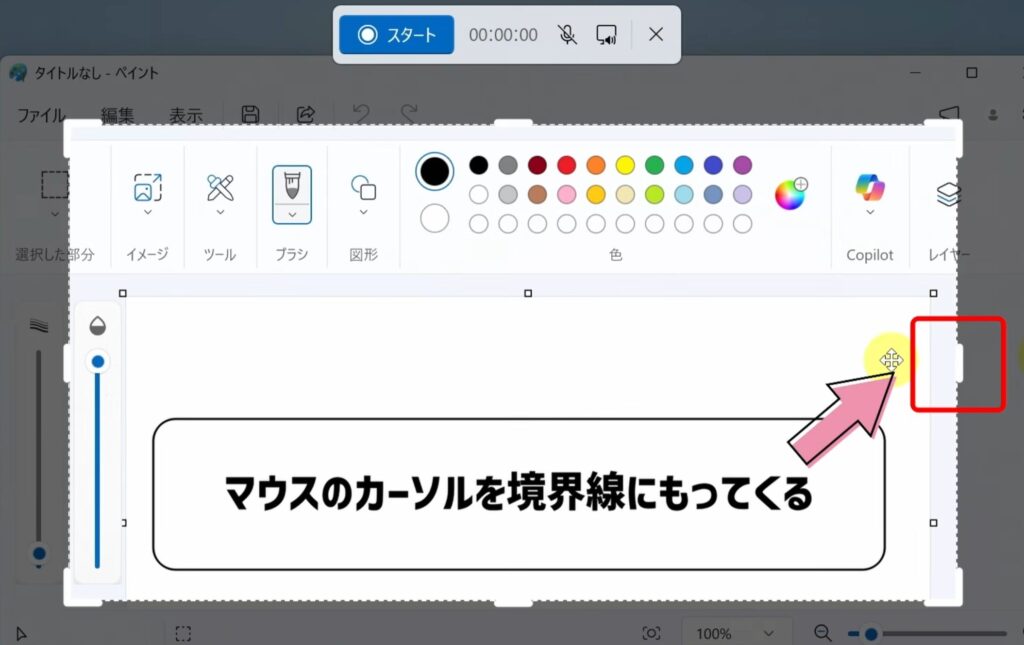The image size is (1024, 645).
Task: Click the center-canvas button in the status bar
Action: (653, 632)
